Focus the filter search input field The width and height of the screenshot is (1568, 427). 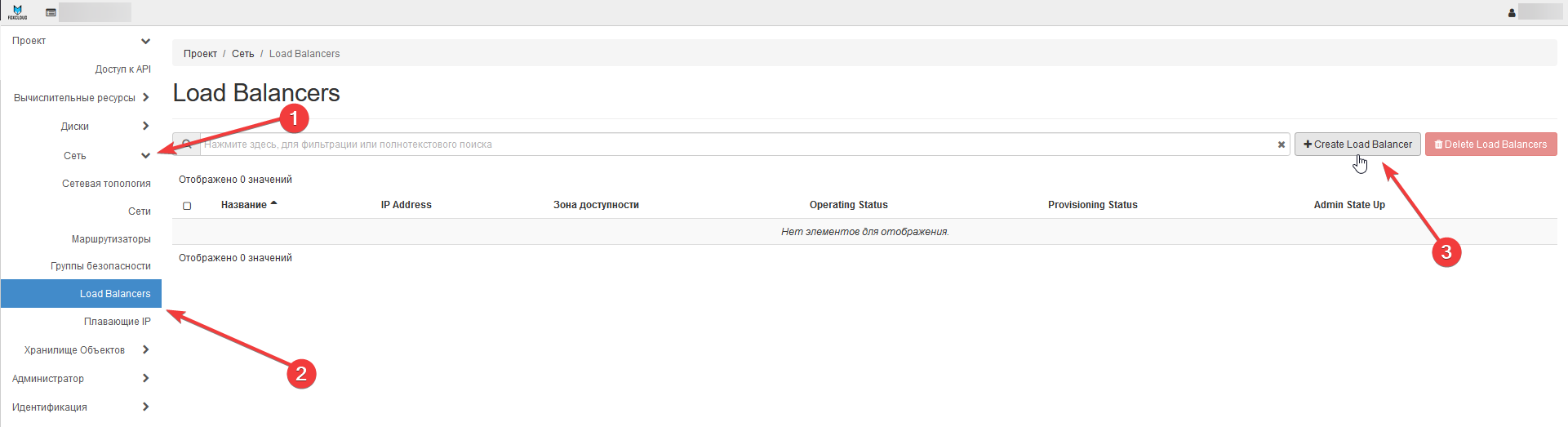pyautogui.click(x=735, y=145)
